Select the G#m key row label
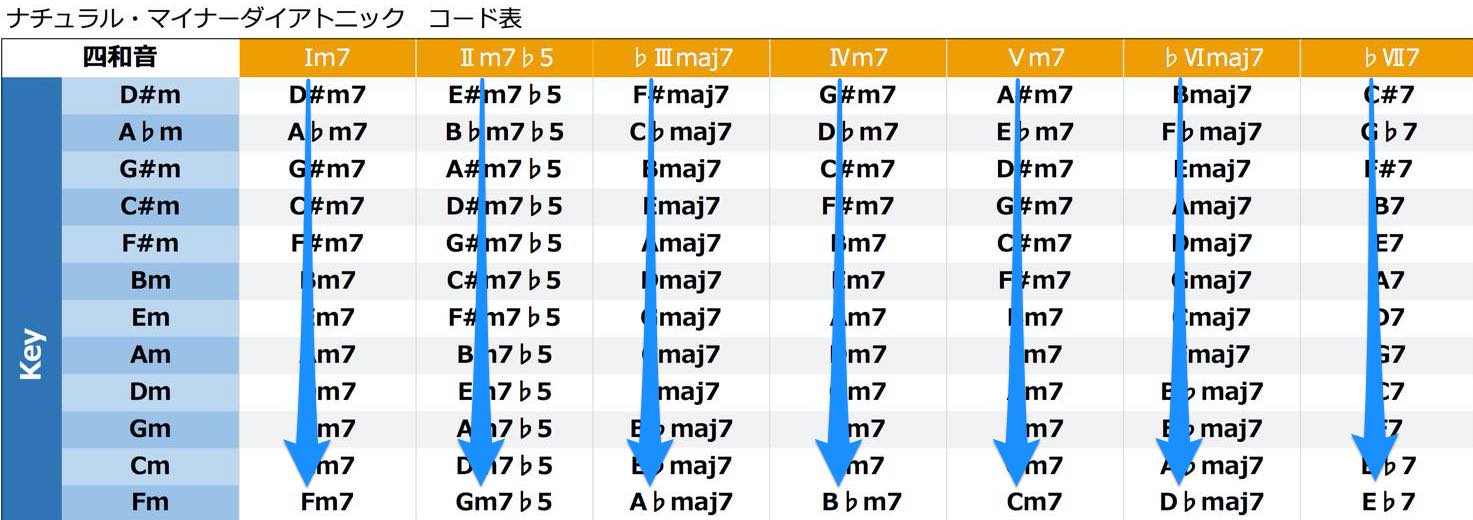The width and height of the screenshot is (1473, 520). pyautogui.click(x=150, y=169)
